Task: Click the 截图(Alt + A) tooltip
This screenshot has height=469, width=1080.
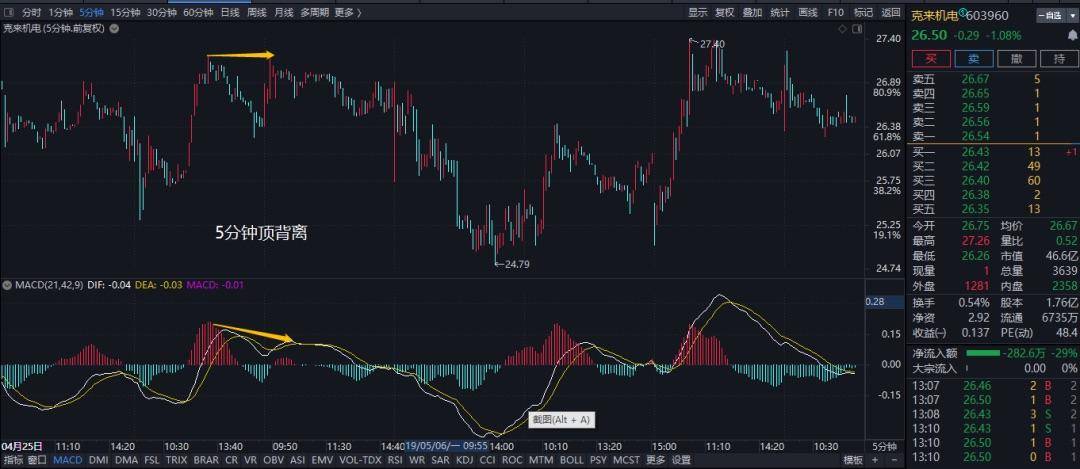Action: (561, 419)
